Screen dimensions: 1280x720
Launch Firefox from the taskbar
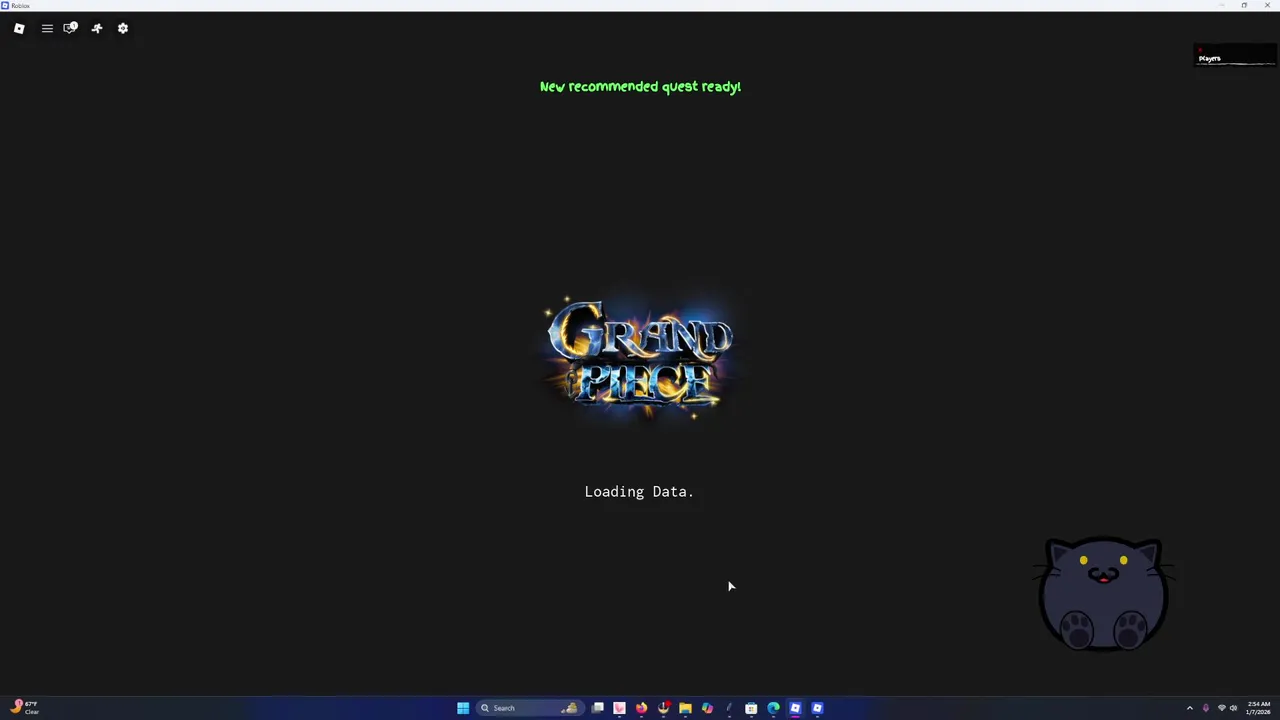(x=642, y=708)
